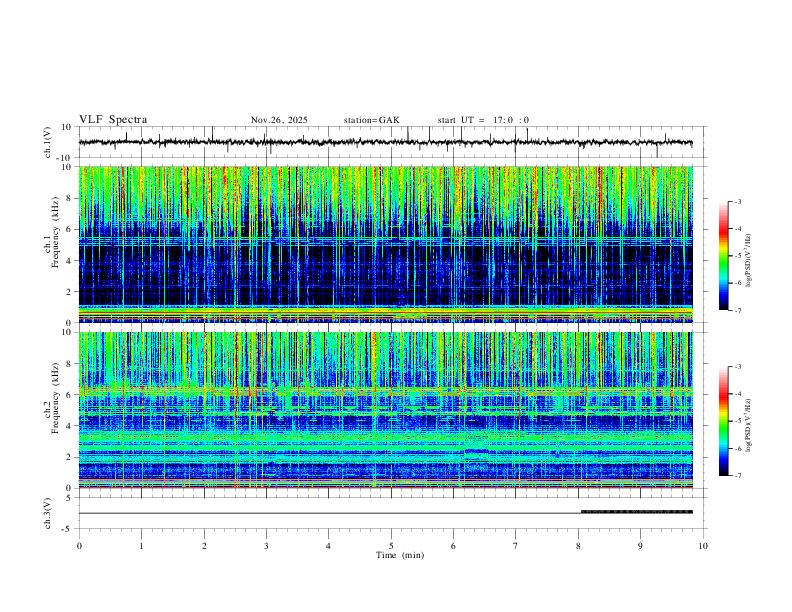This screenshot has height=612, width=792.
Task: Click the ch.1 spectrogram panel
Action: (x=386, y=244)
